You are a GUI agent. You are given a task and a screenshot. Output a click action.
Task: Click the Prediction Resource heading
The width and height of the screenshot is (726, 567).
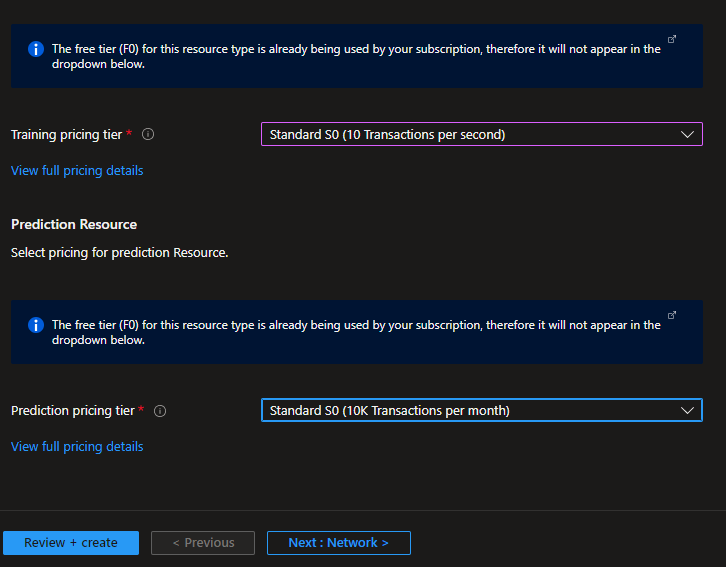click(74, 225)
